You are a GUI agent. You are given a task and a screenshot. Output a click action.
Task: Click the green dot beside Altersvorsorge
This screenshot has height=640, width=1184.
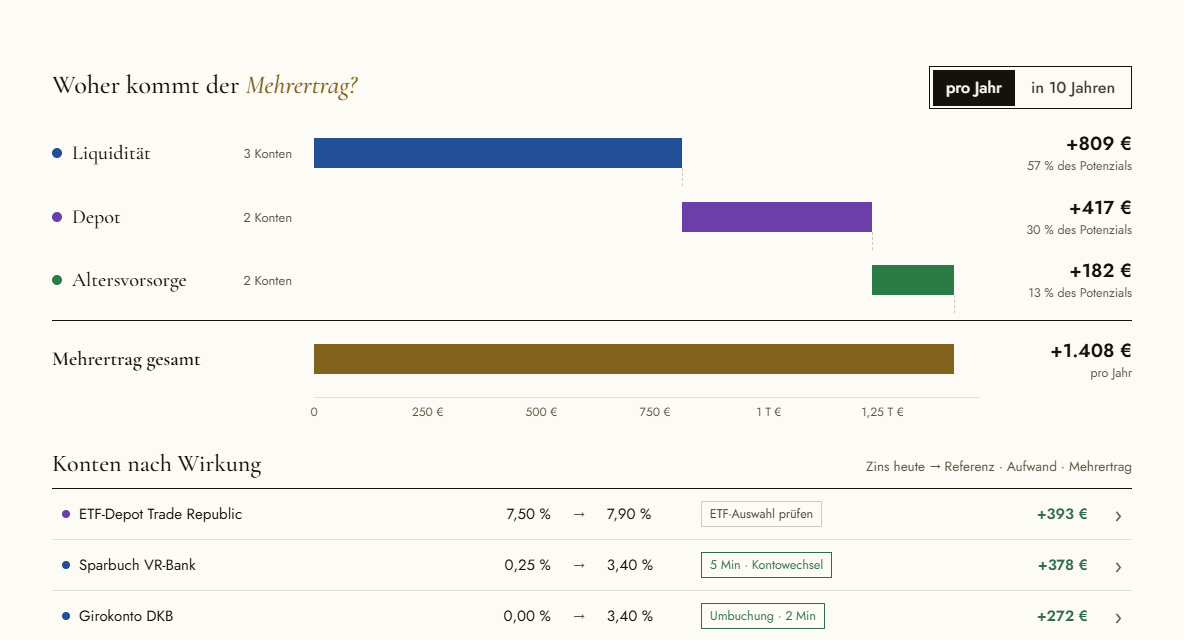click(57, 280)
